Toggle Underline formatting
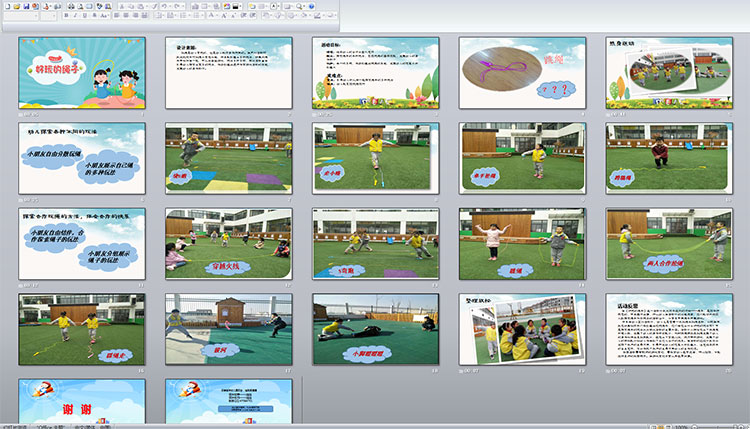The height and width of the screenshot is (429, 750). tap(85, 15)
